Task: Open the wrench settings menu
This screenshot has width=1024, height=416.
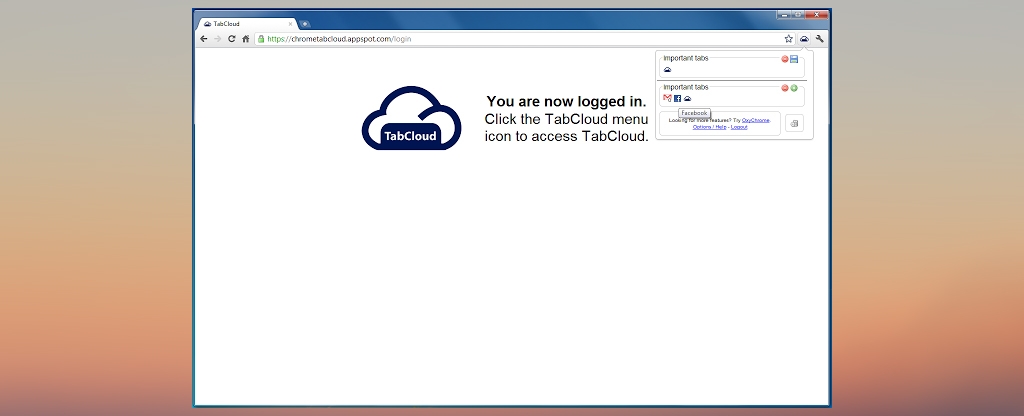Action: 820,39
